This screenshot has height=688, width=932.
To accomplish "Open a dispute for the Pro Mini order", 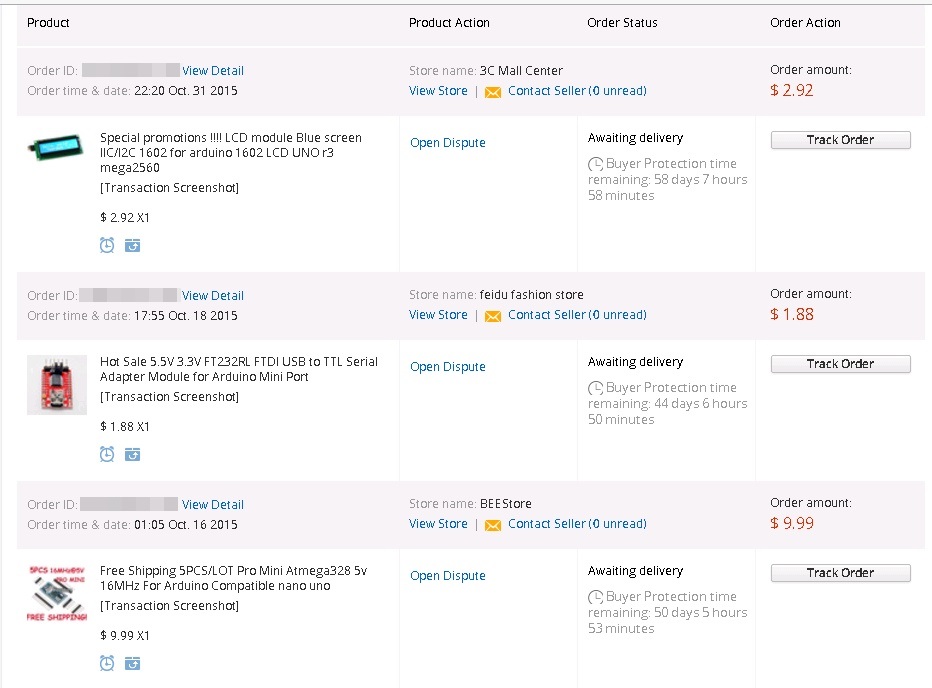I will 447,576.
